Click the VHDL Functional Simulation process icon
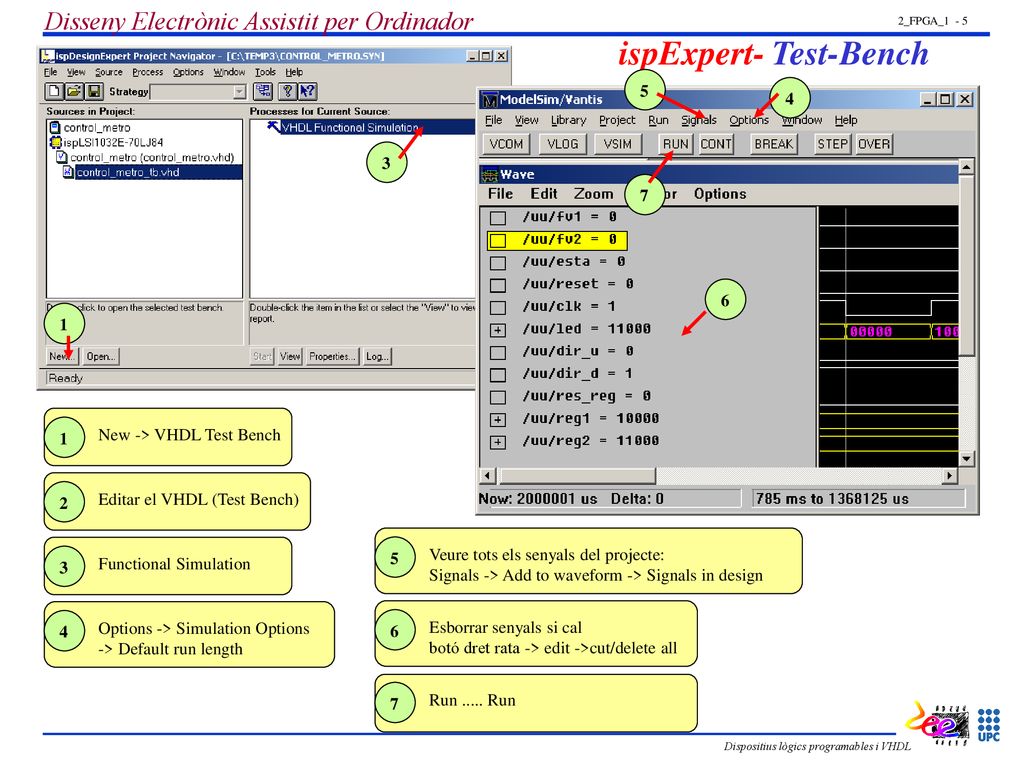 [274, 127]
